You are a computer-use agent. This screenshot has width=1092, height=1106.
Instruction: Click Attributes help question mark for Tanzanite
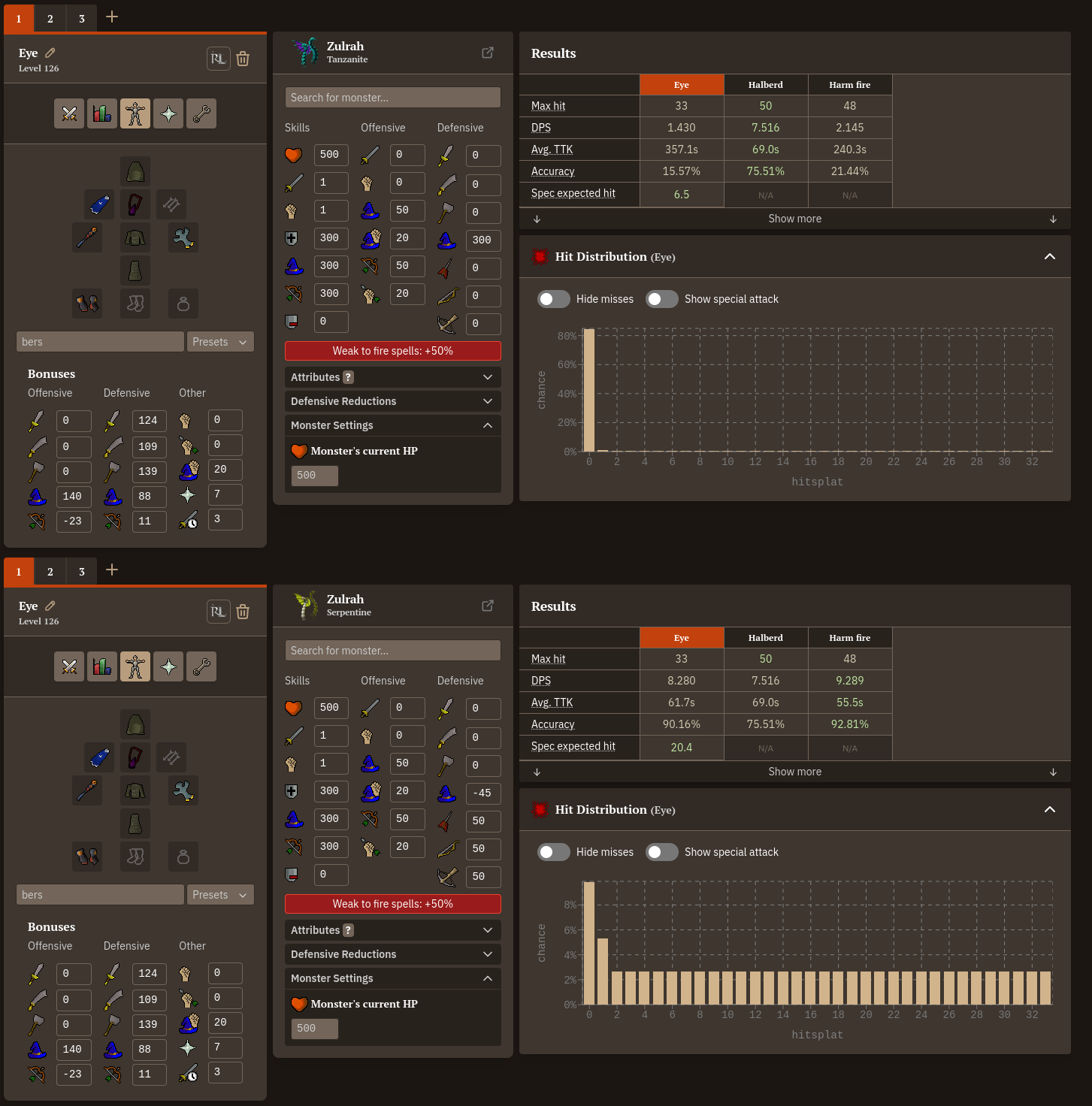348,377
